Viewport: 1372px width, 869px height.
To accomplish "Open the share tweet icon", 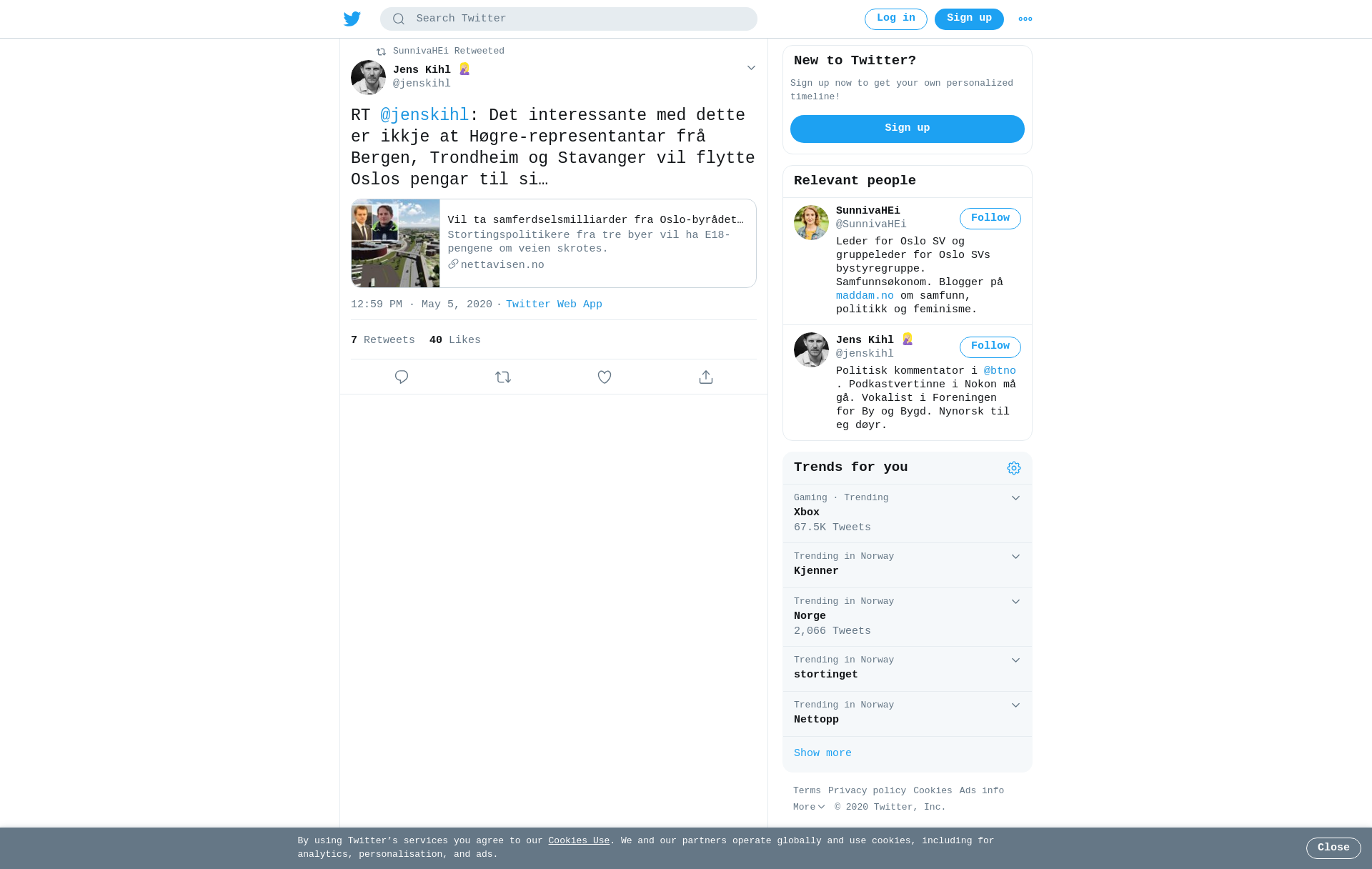I will 706,377.
